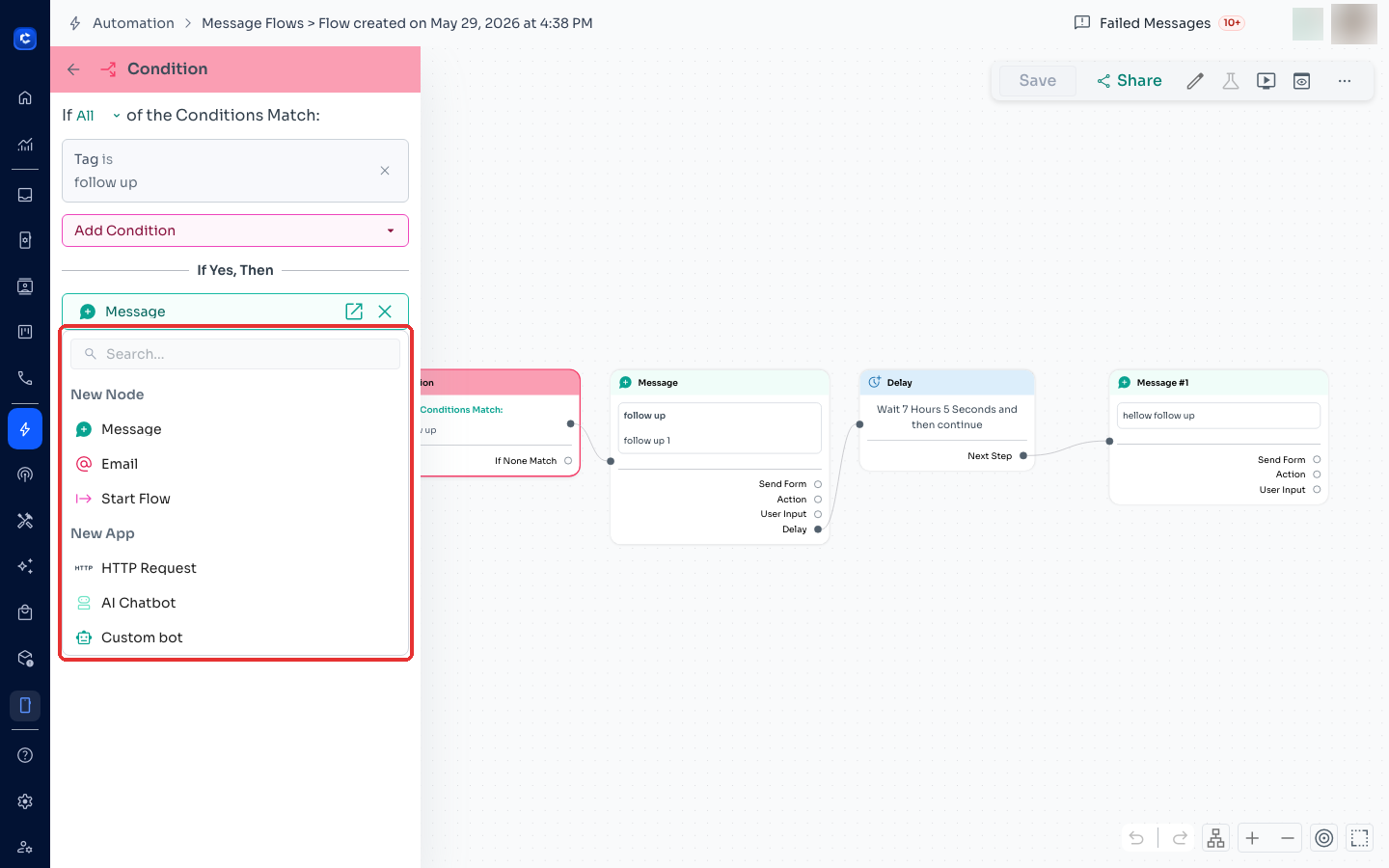Click the Delay port on Message node
1389x868 pixels.
click(818, 529)
